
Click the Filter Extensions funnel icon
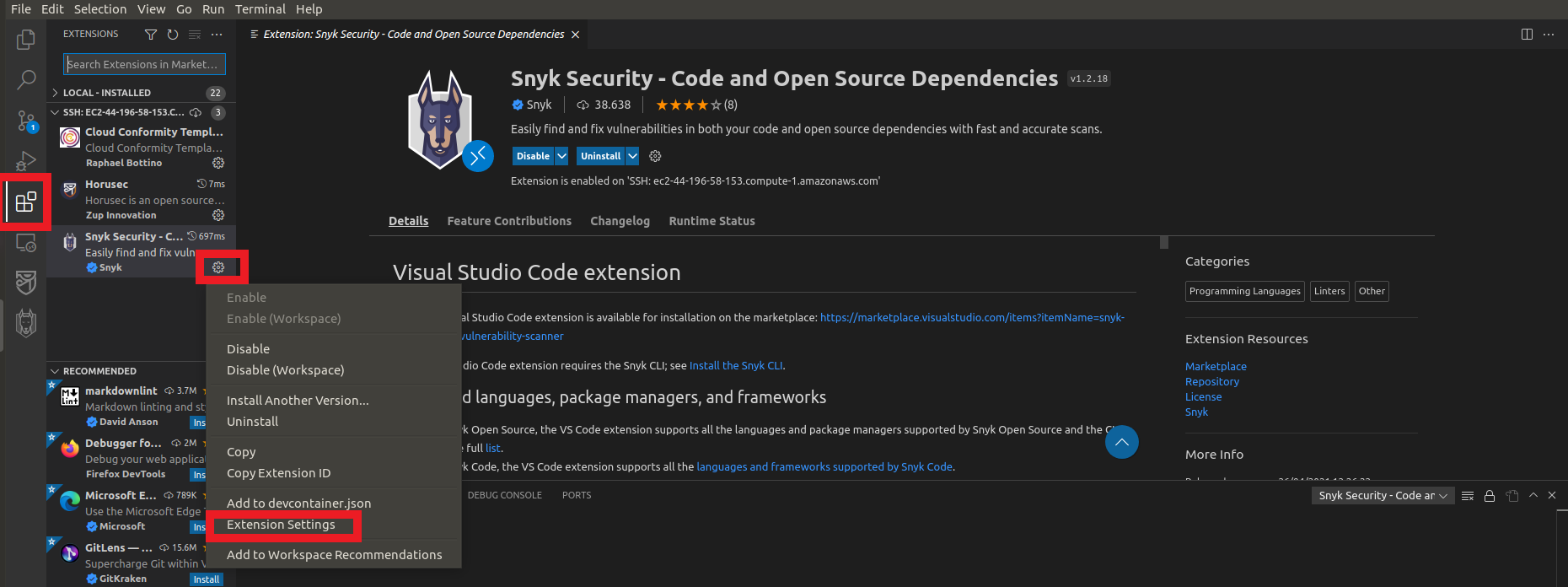tap(151, 35)
